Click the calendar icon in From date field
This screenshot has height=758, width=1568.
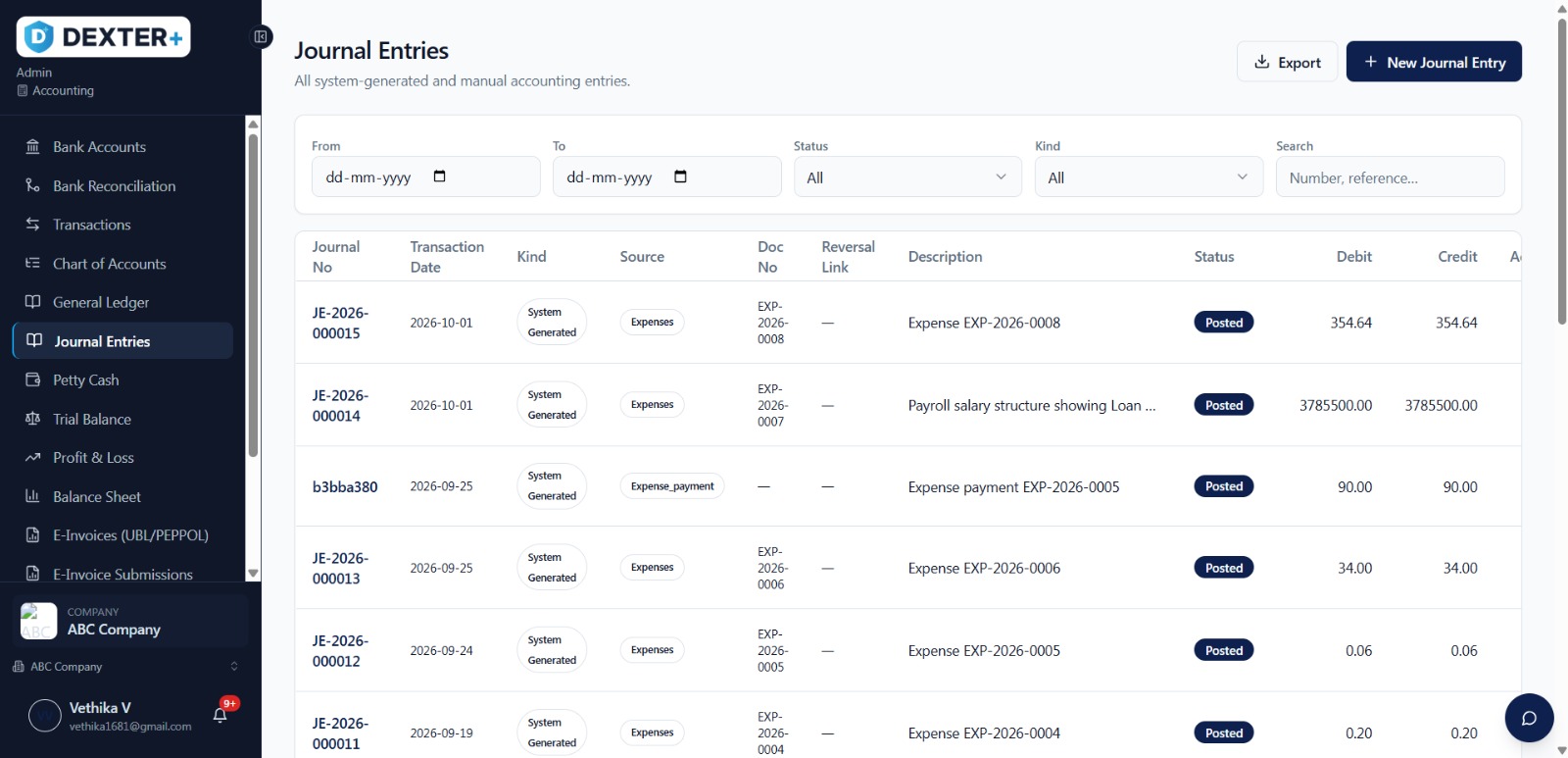point(440,177)
